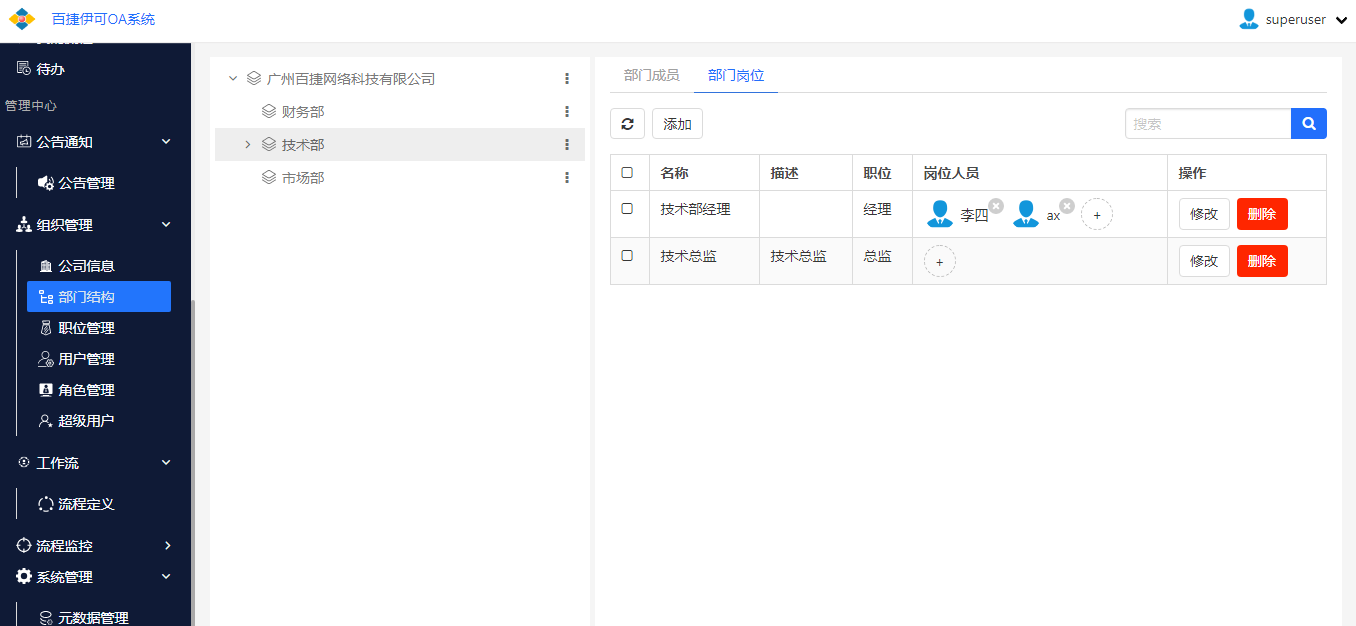Collapse the 广州百捷网络科技有限公司 tree node
The height and width of the screenshot is (626, 1356).
233,78
